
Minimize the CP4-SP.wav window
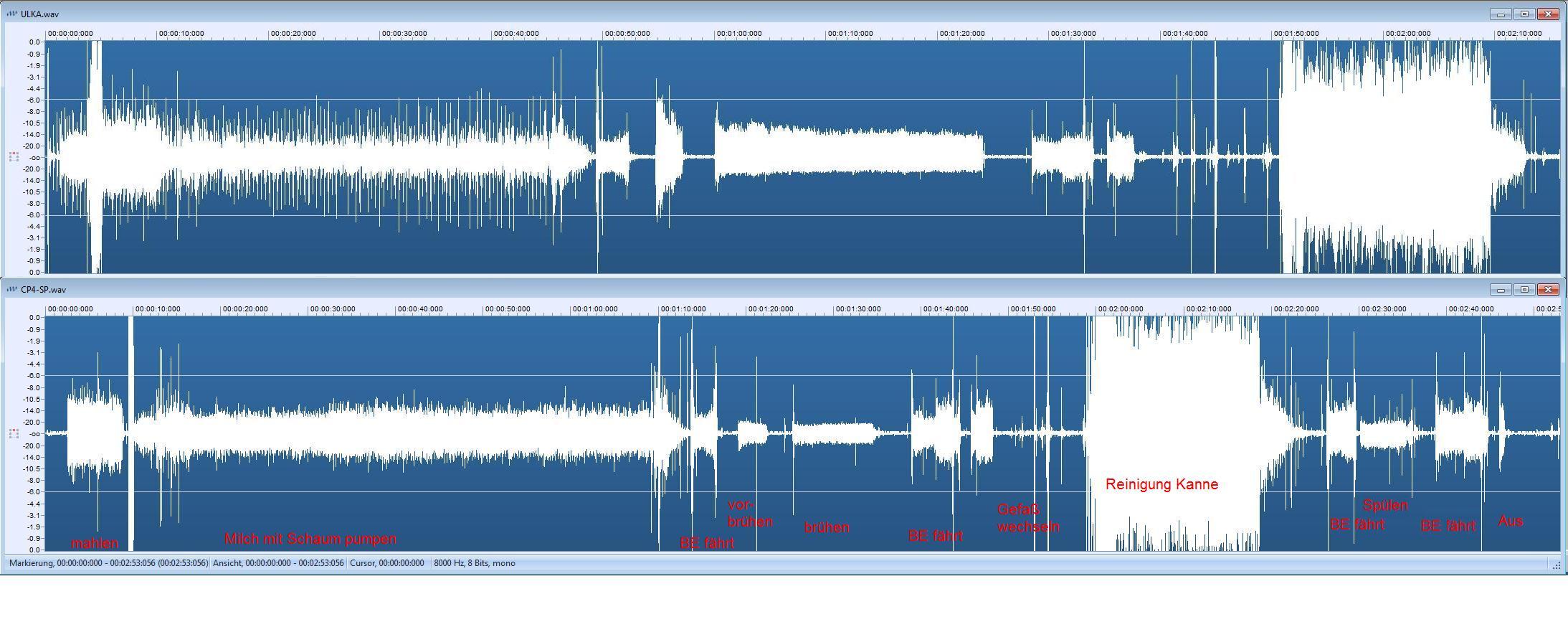(1501, 289)
